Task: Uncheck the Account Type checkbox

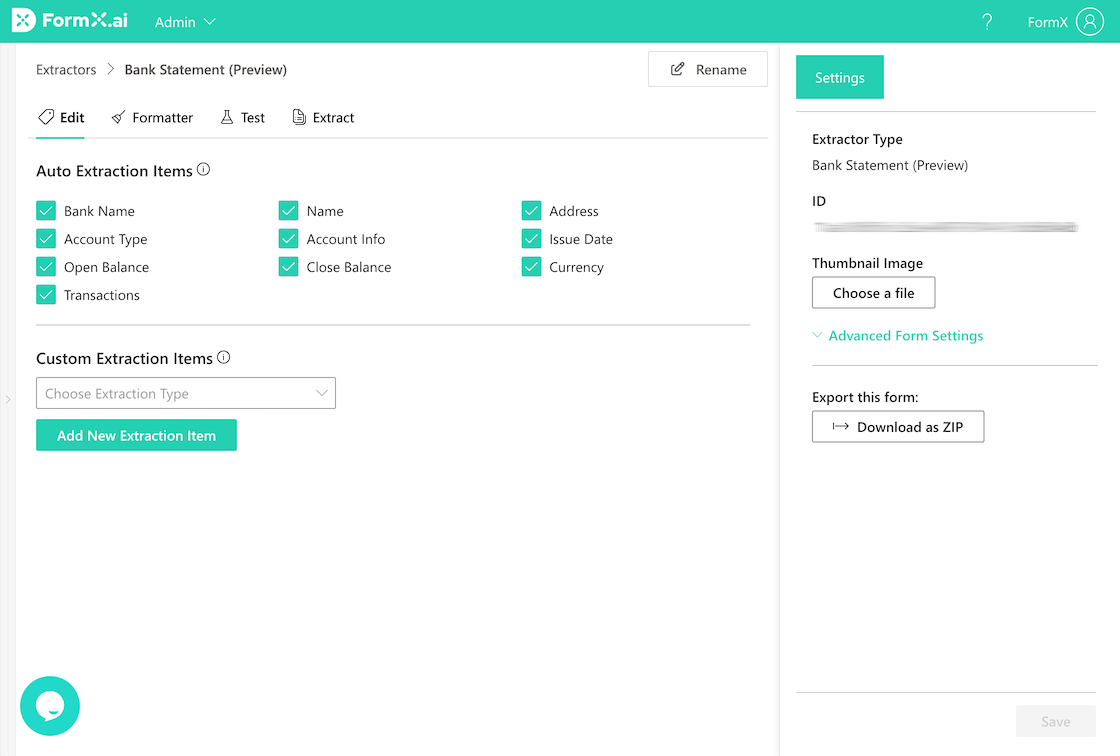Action: [x=46, y=238]
